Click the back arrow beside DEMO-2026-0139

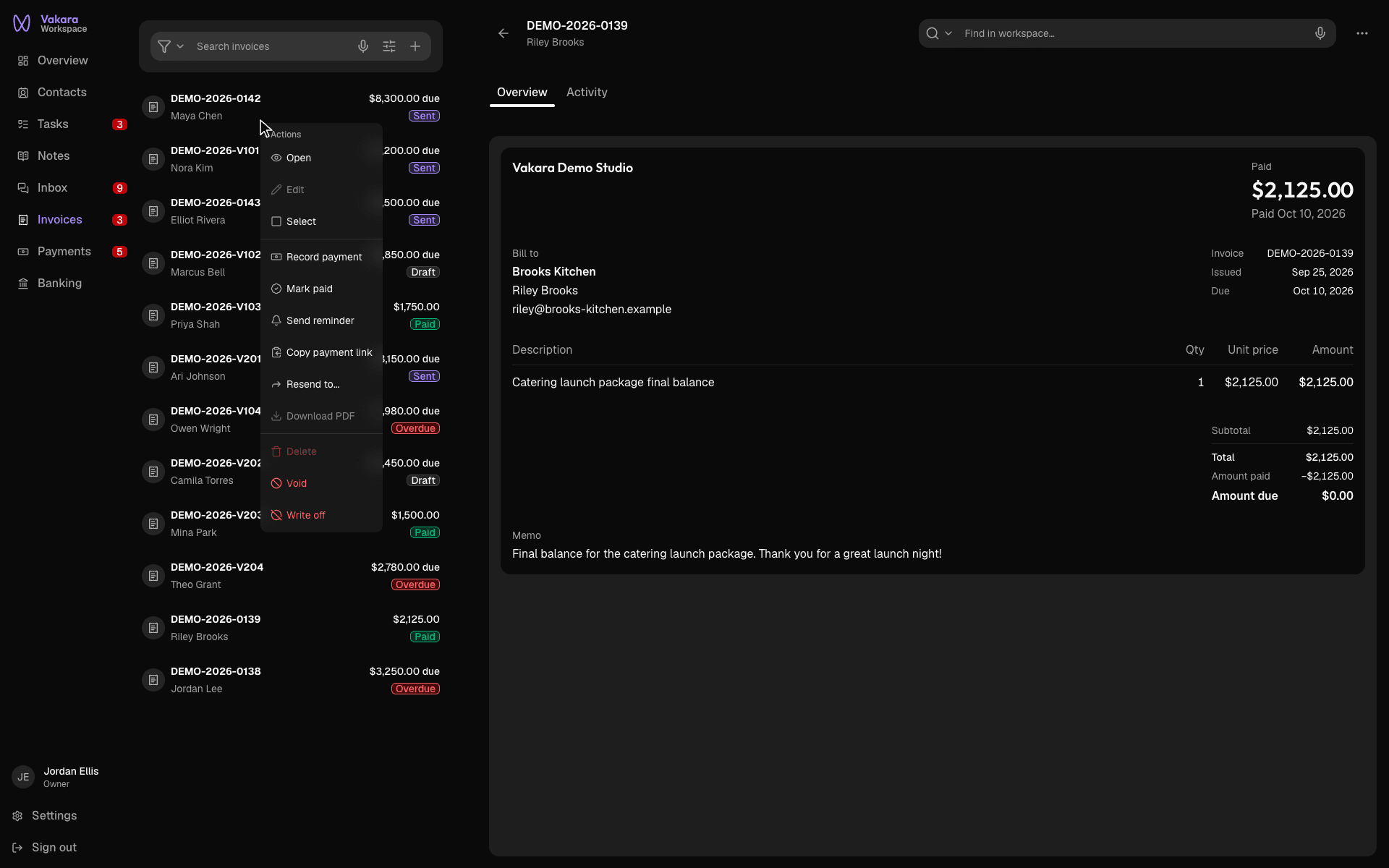click(504, 33)
